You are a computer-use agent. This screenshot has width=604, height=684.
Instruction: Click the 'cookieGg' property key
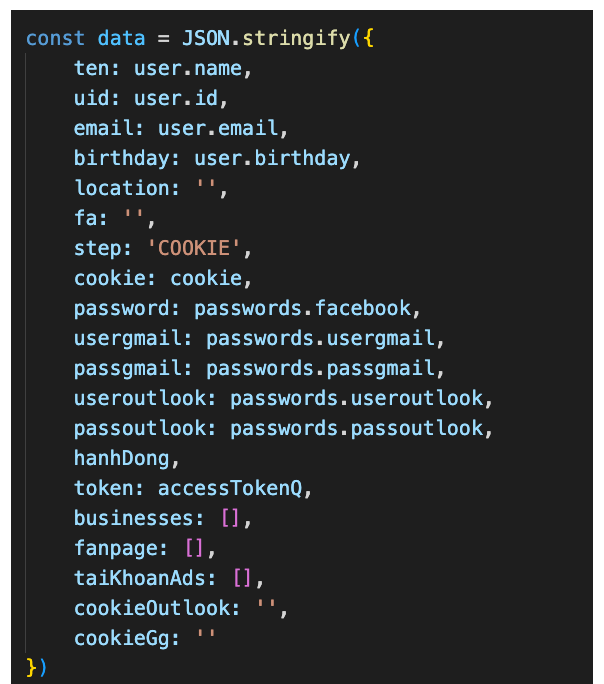(x=121, y=638)
